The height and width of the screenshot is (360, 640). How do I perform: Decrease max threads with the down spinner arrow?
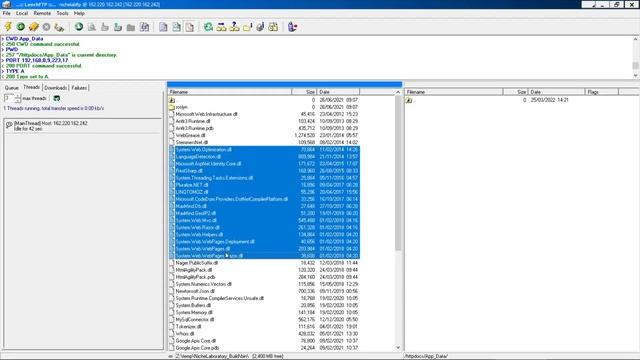click(18, 100)
